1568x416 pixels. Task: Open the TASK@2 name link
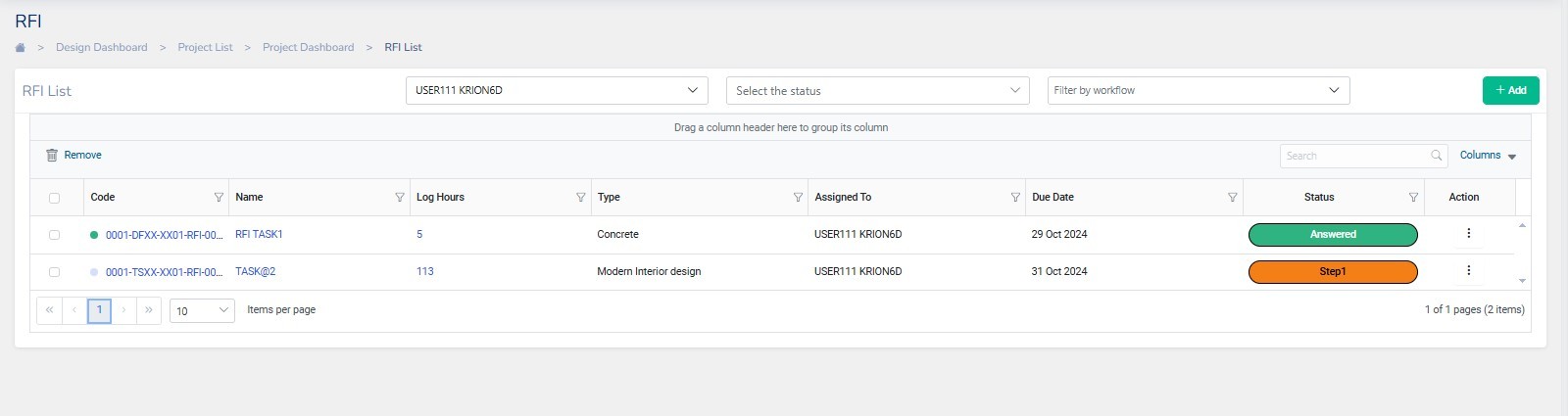[x=255, y=271]
